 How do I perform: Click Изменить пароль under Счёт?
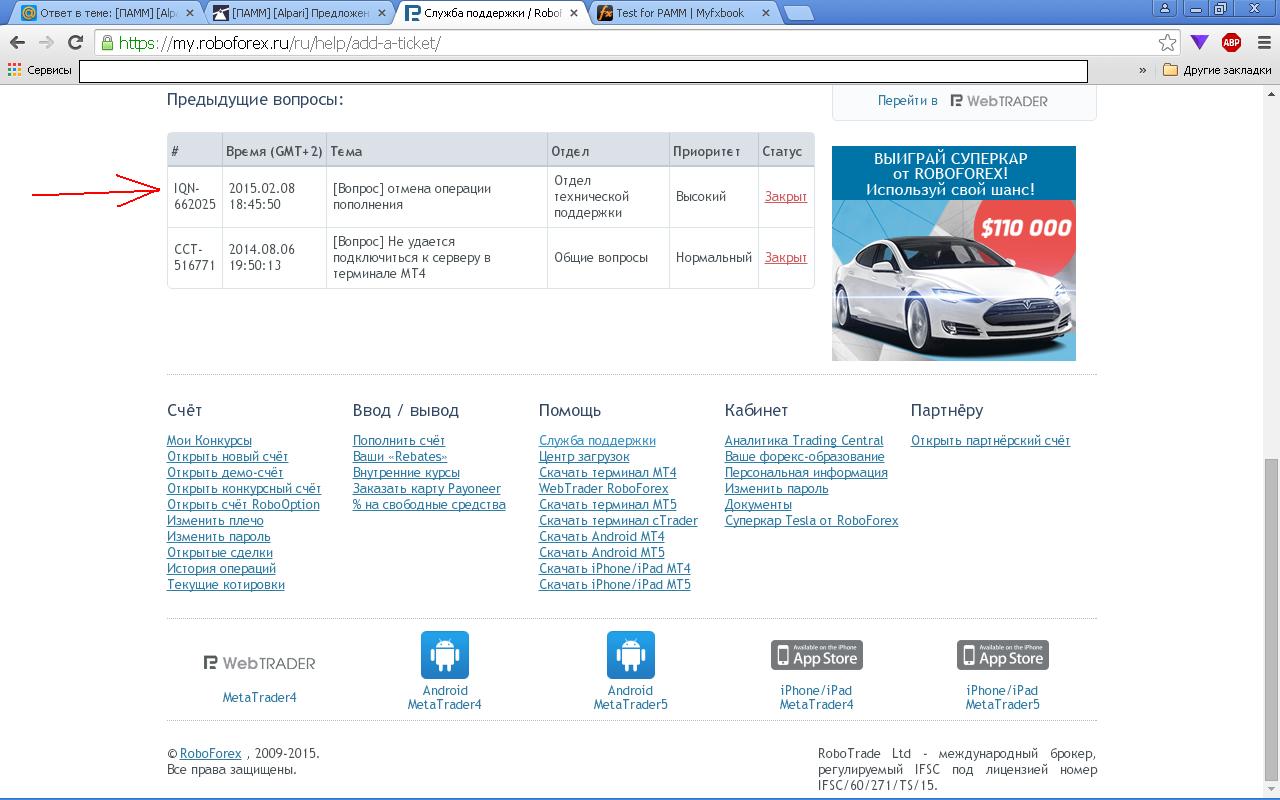[218, 537]
